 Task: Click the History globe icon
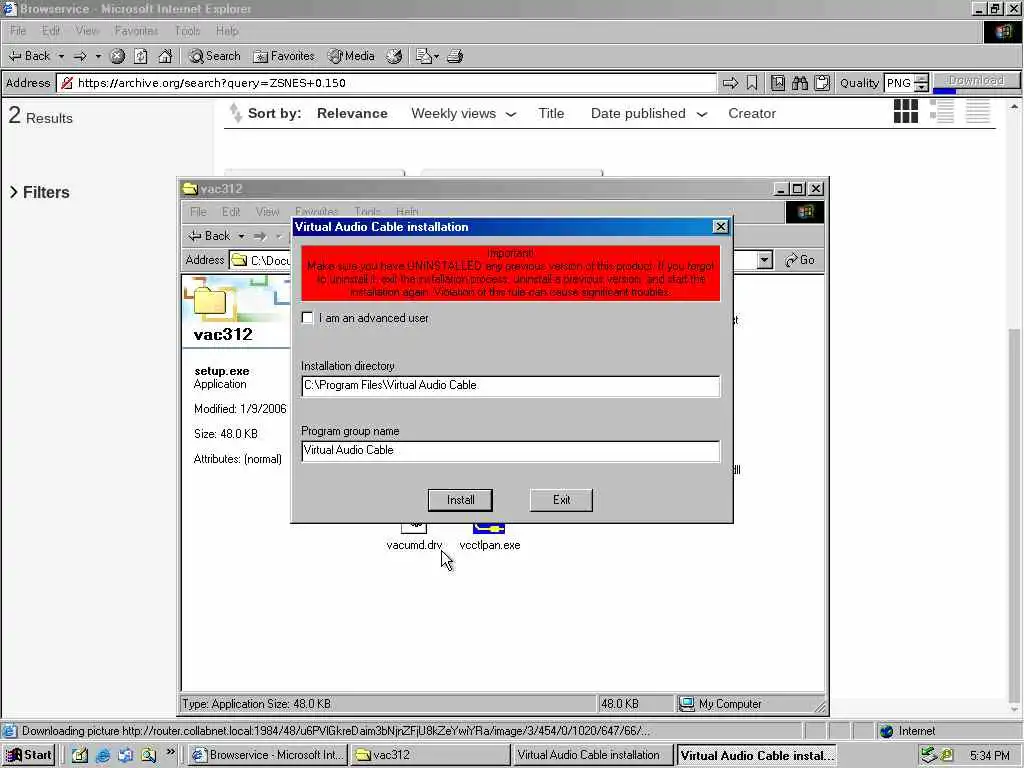coord(394,56)
